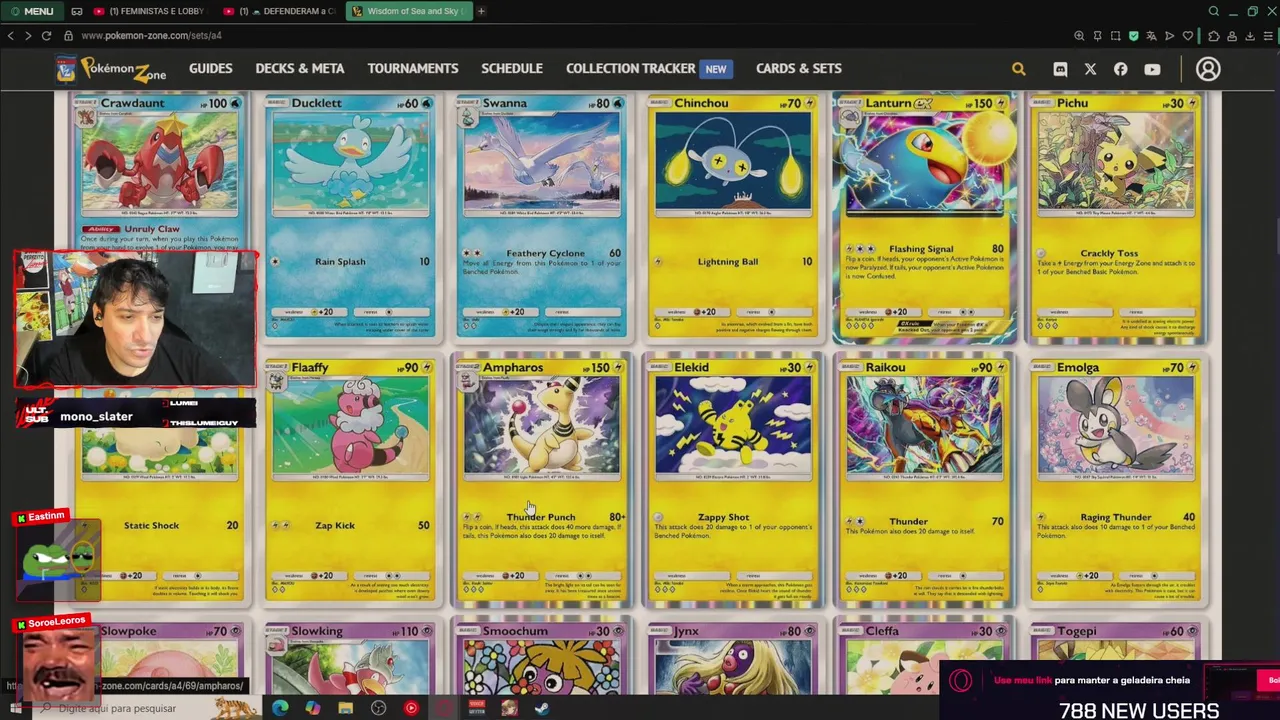
Task: Open the Chinchou card
Action: [734, 217]
